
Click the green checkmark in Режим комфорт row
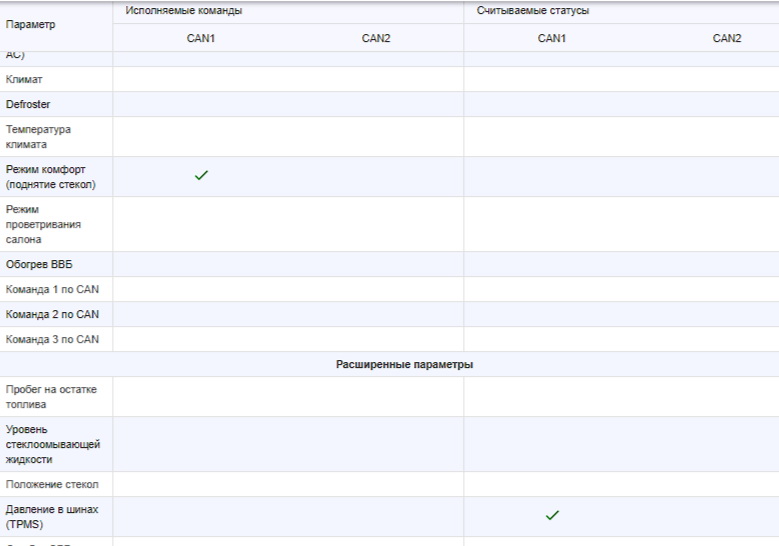click(201, 176)
